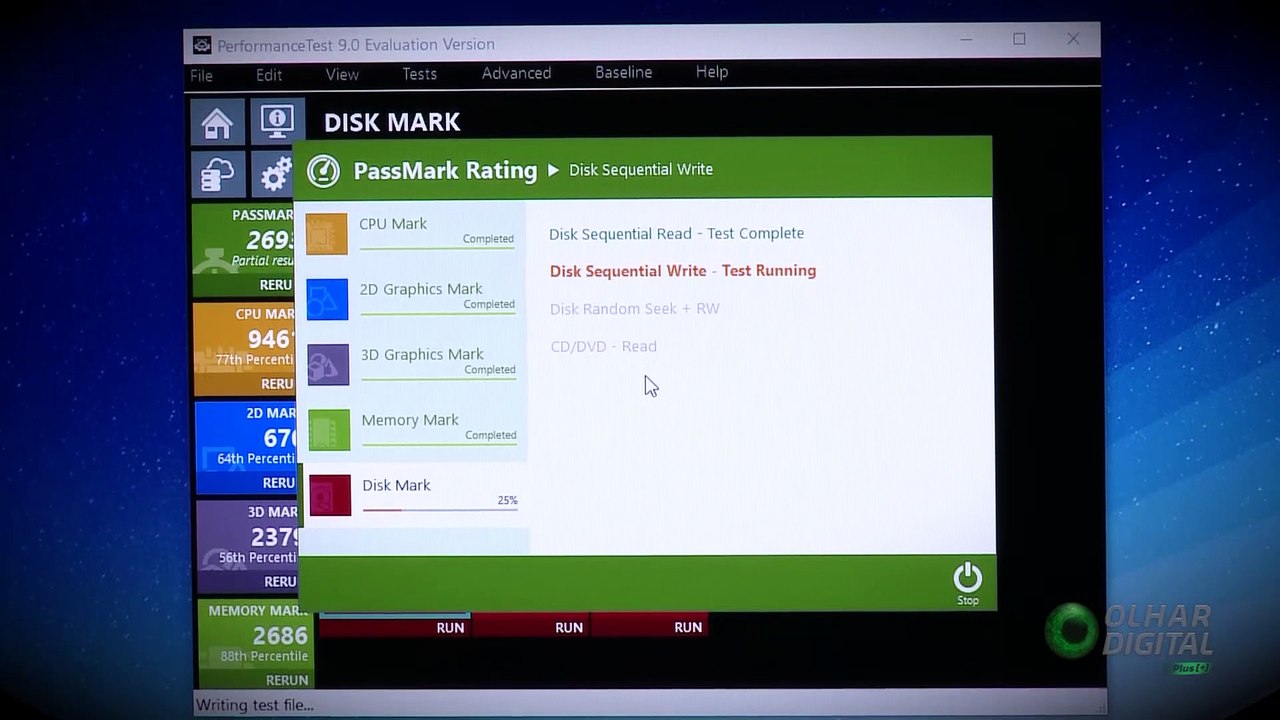Click the '25%' Disk Mark progress value
The image size is (1280, 720).
click(507, 500)
